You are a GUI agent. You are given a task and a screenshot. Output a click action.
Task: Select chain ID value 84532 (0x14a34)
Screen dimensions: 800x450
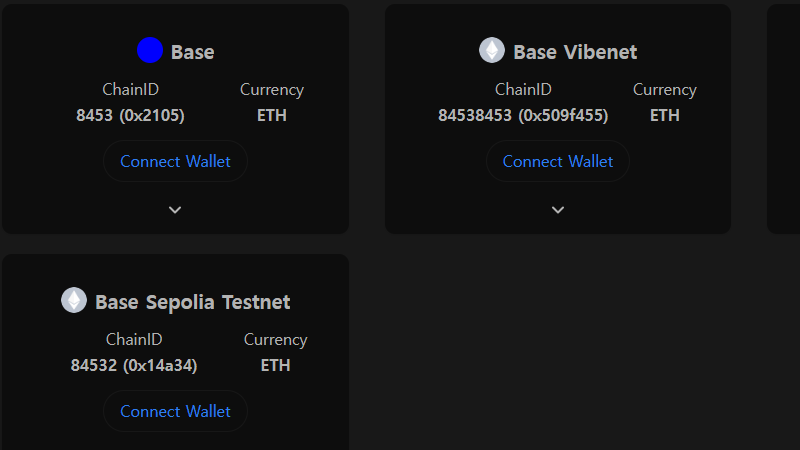click(134, 365)
